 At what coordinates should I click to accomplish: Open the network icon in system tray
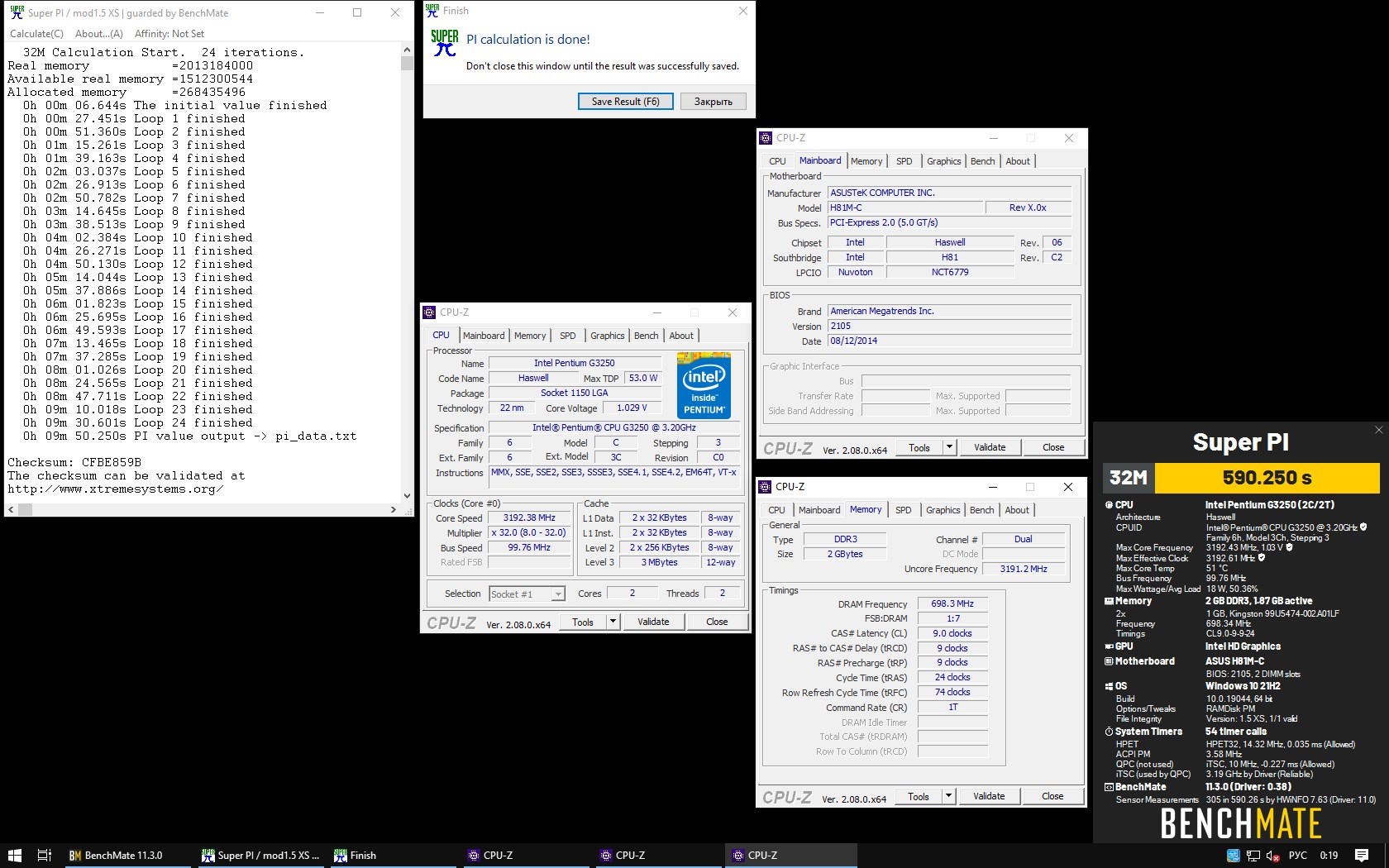1253,856
